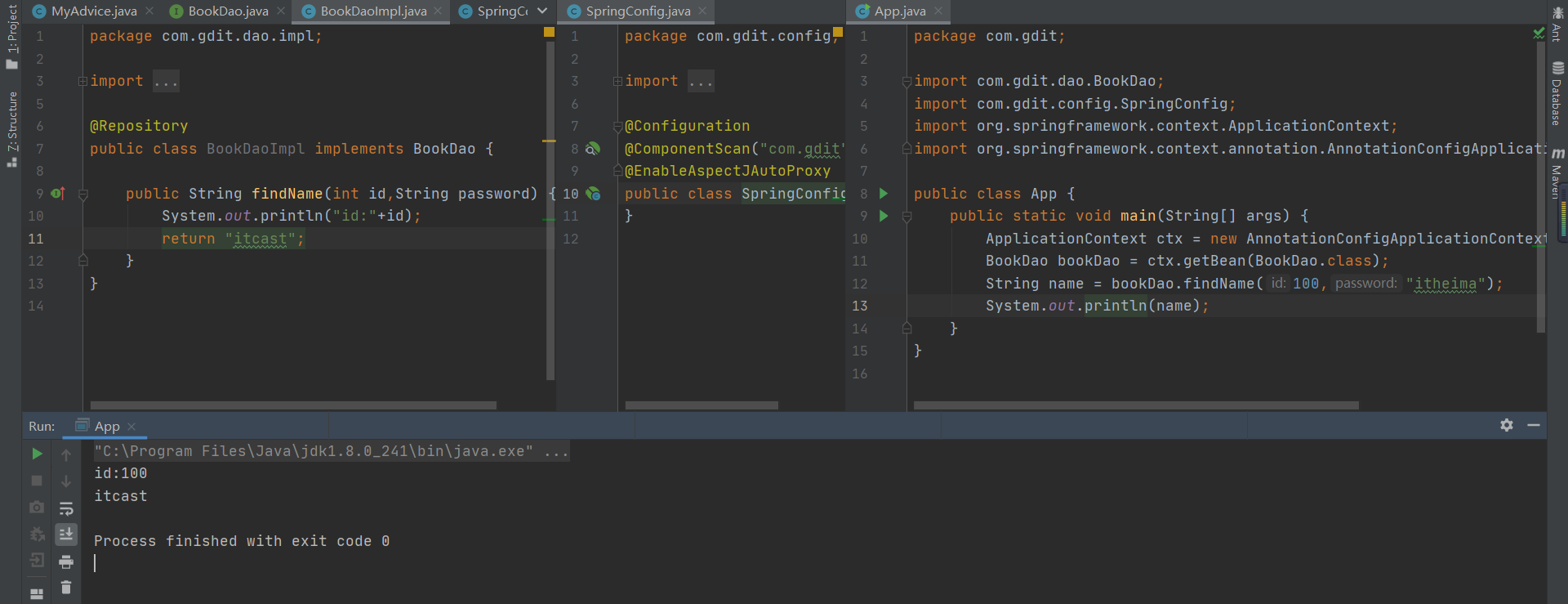The height and width of the screenshot is (604, 1568).
Task: Click the System.out.println(name) line in App.java
Action: [x=1097, y=306]
